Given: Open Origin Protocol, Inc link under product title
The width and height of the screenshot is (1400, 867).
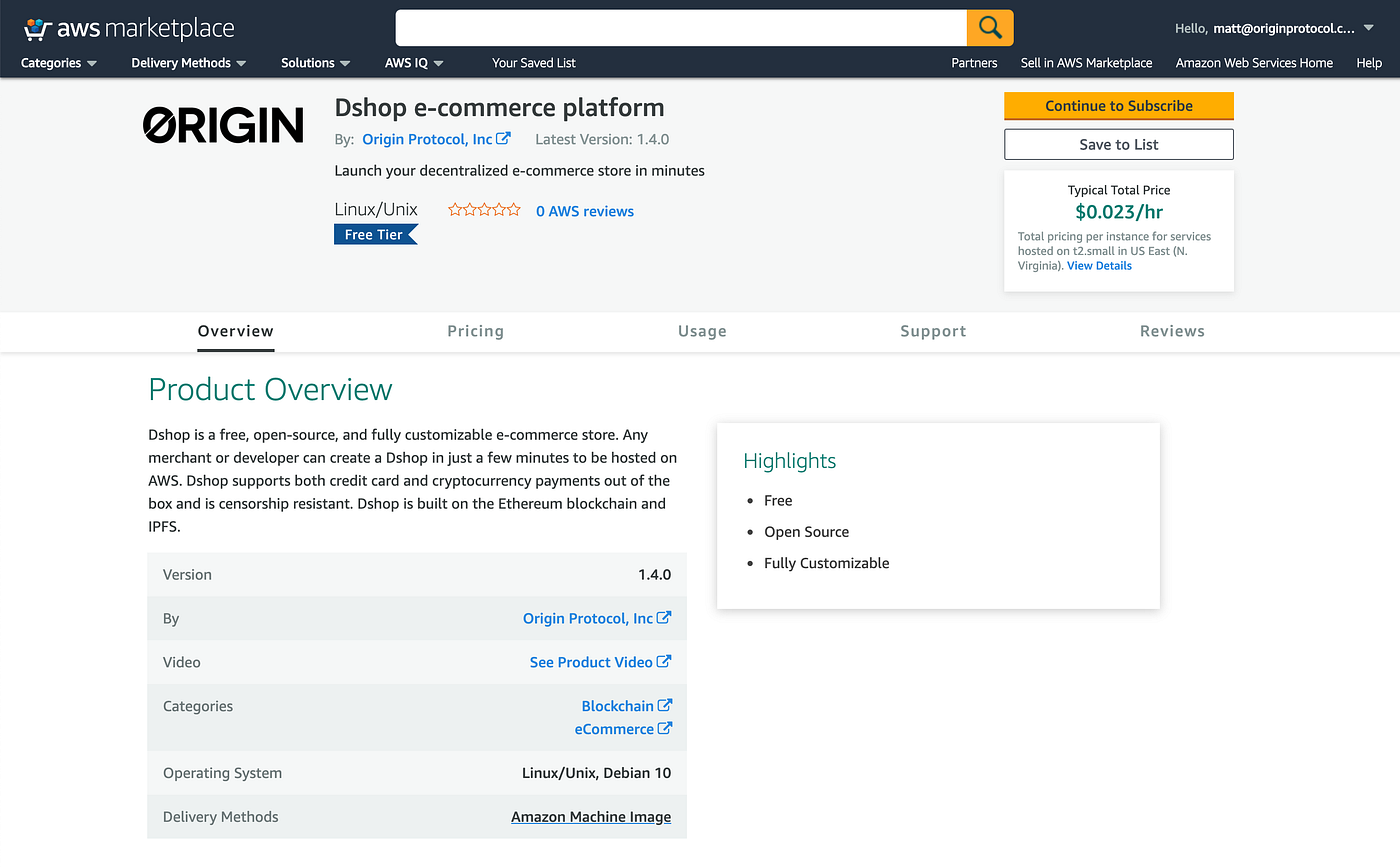Looking at the screenshot, I should click(428, 139).
